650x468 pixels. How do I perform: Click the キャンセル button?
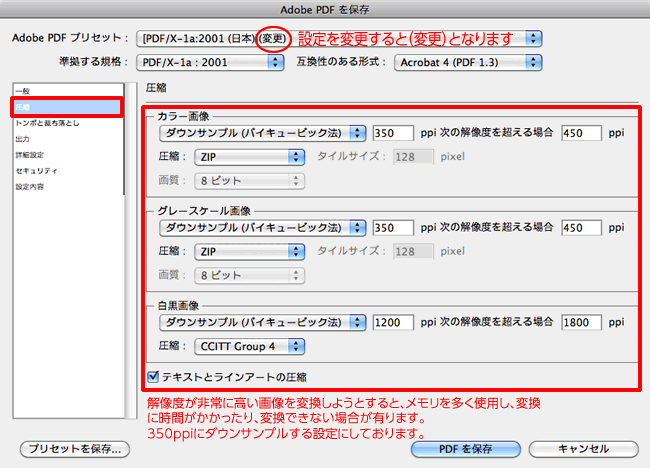[x=583, y=449]
